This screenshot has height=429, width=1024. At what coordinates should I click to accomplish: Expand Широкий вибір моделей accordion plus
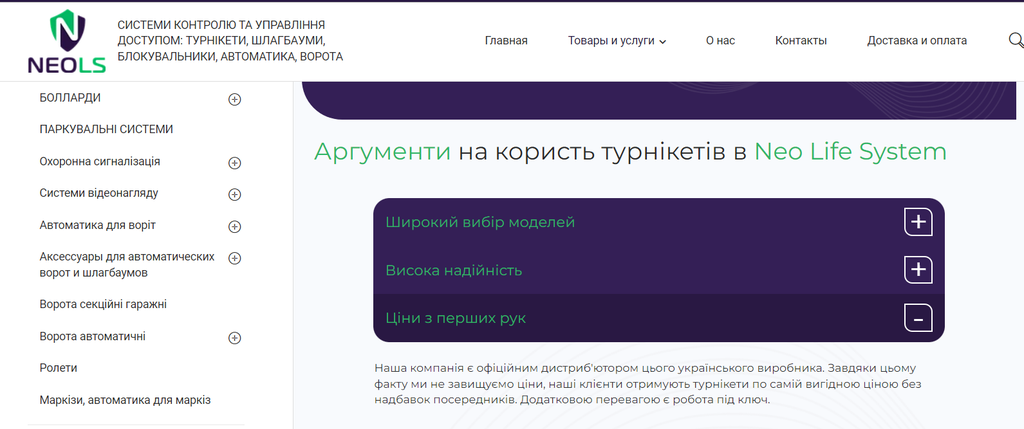[x=918, y=222]
